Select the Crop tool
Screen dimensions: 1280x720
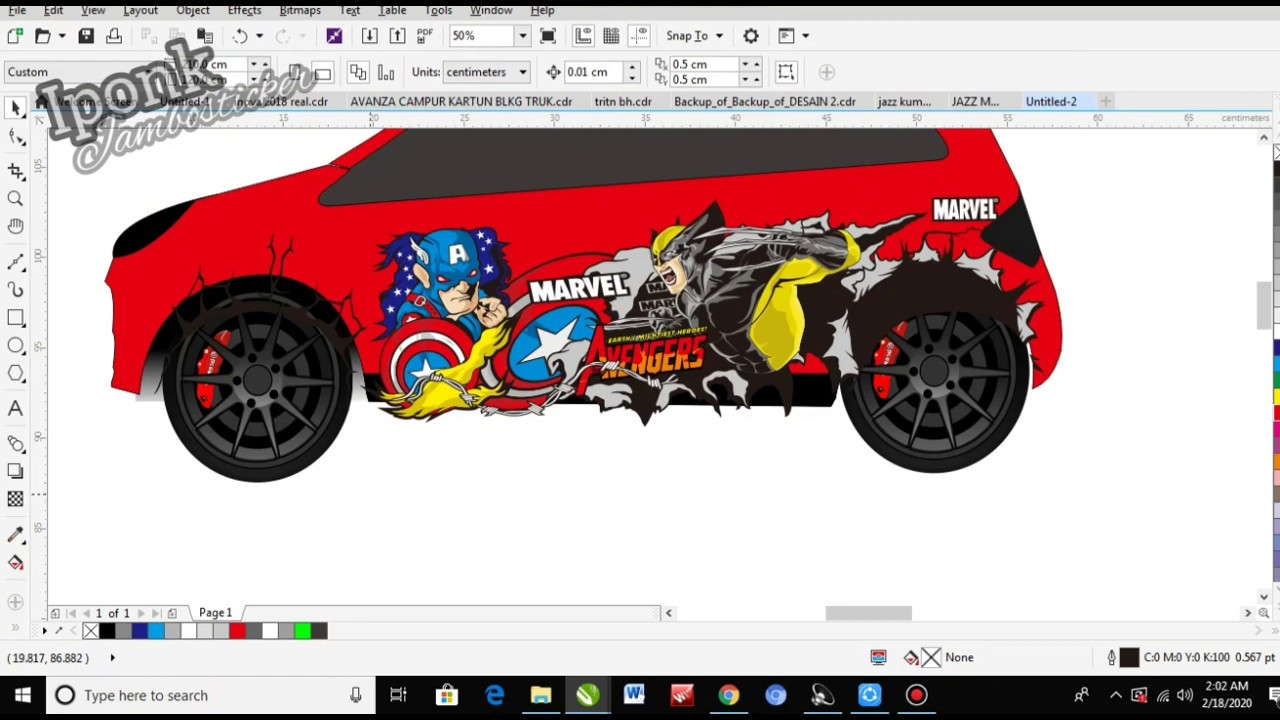15,171
